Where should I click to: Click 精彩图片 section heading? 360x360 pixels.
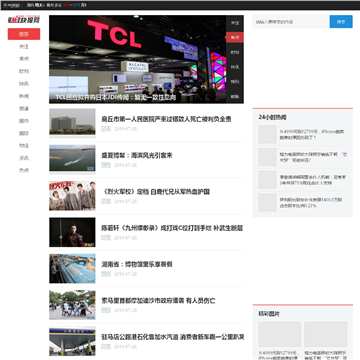click(x=269, y=314)
